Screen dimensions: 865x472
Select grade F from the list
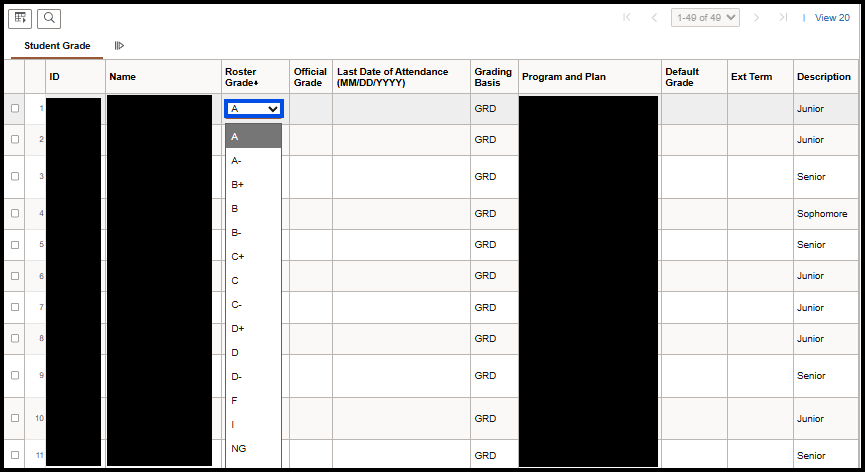point(234,401)
